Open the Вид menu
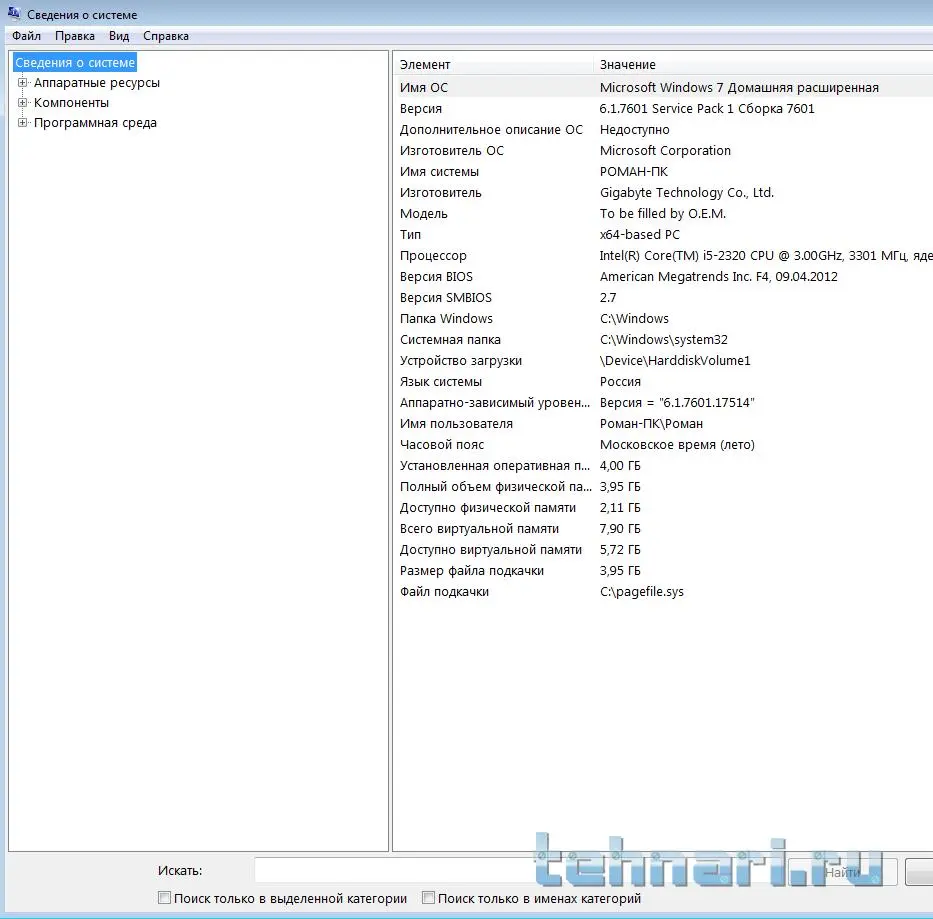Image resolution: width=933 pixels, height=919 pixels. click(x=118, y=36)
